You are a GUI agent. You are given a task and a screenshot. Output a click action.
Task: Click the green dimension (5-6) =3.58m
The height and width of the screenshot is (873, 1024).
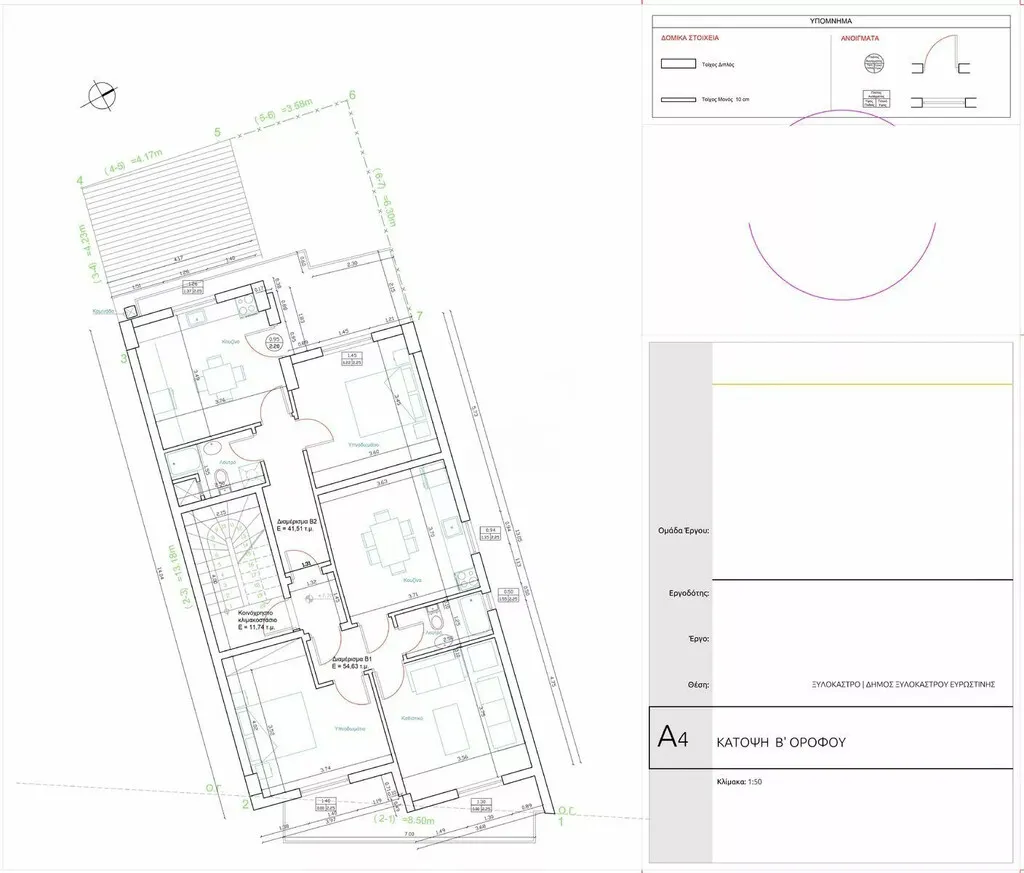(x=285, y=111)
